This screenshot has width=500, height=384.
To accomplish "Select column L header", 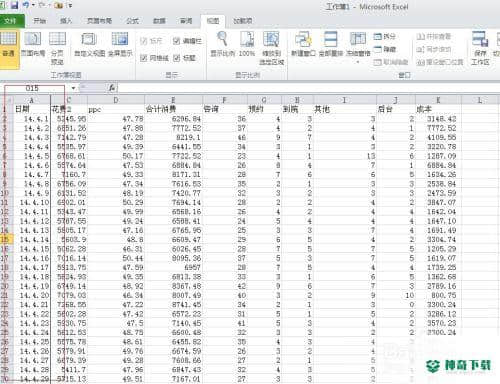I will point(480,100).
